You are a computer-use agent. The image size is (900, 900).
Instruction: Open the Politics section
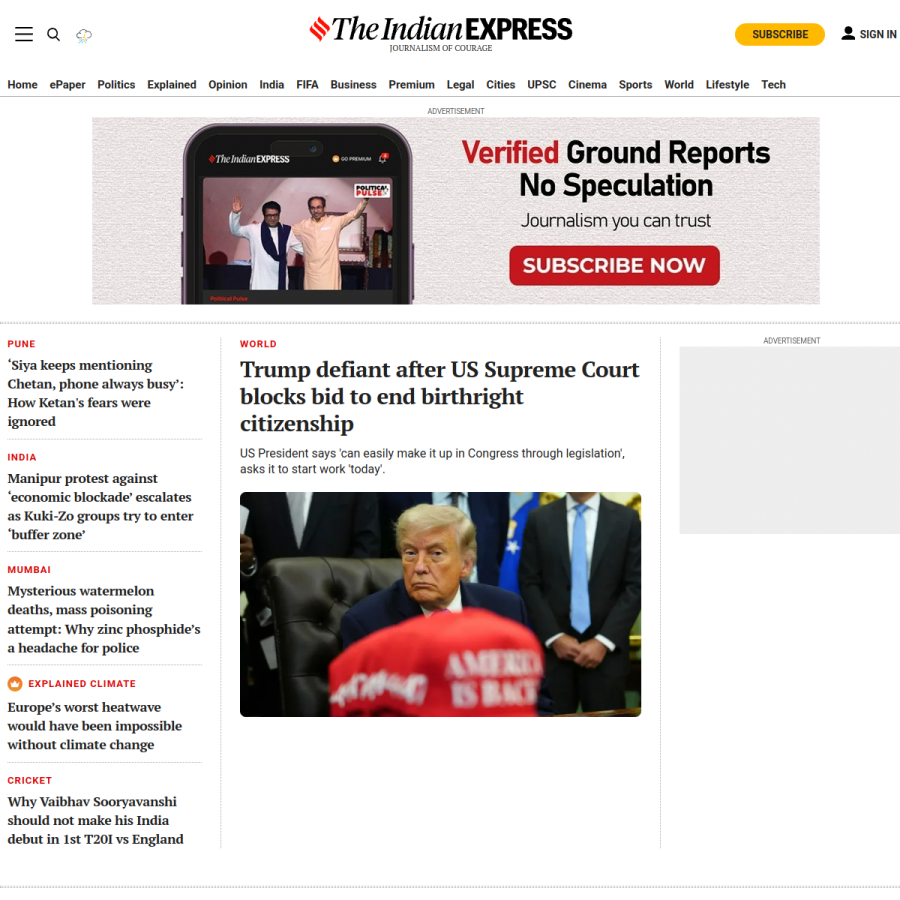click(116, 84)
